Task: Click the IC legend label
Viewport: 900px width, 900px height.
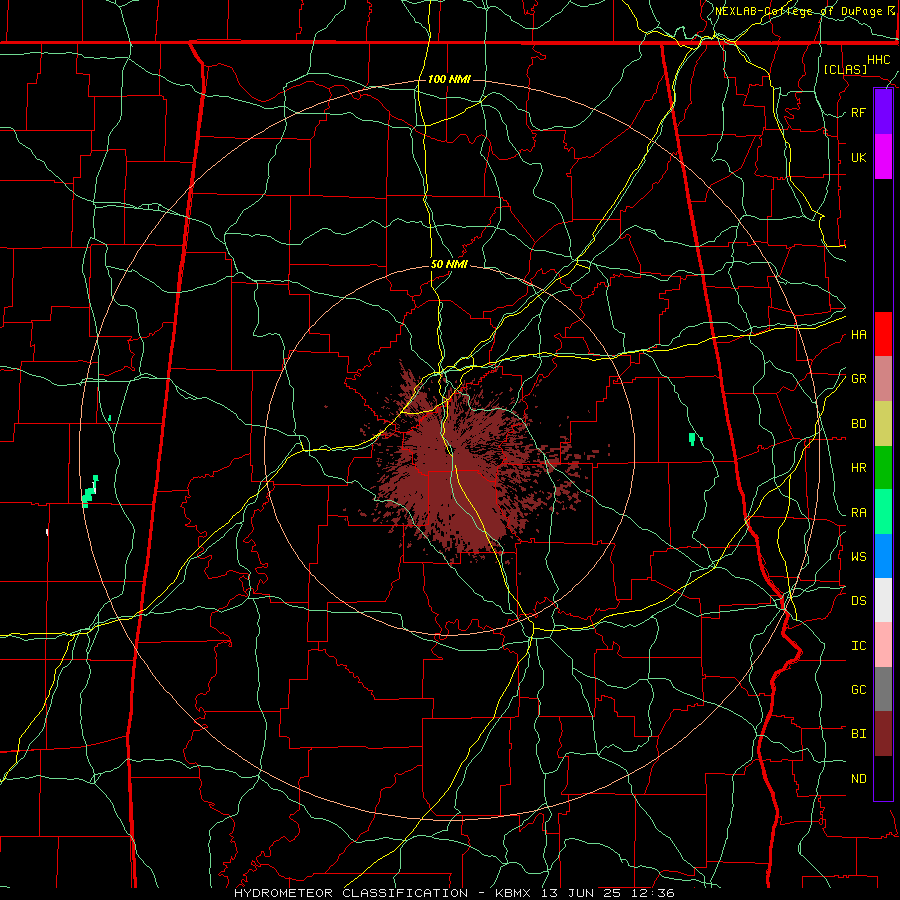Action: [x=858, y=645]
